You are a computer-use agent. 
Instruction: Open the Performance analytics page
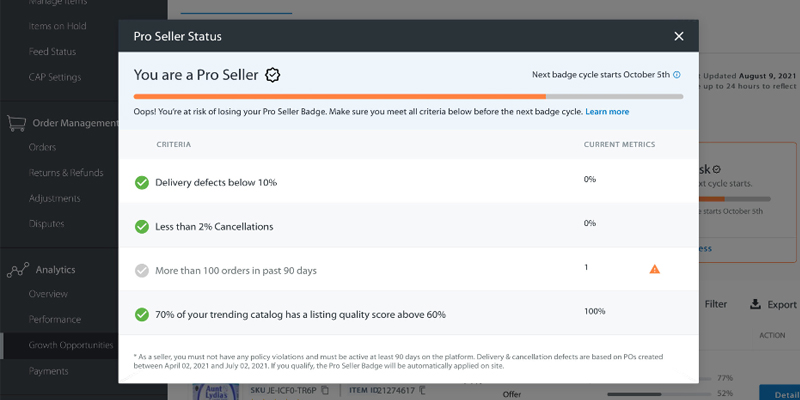coord(55,320)
